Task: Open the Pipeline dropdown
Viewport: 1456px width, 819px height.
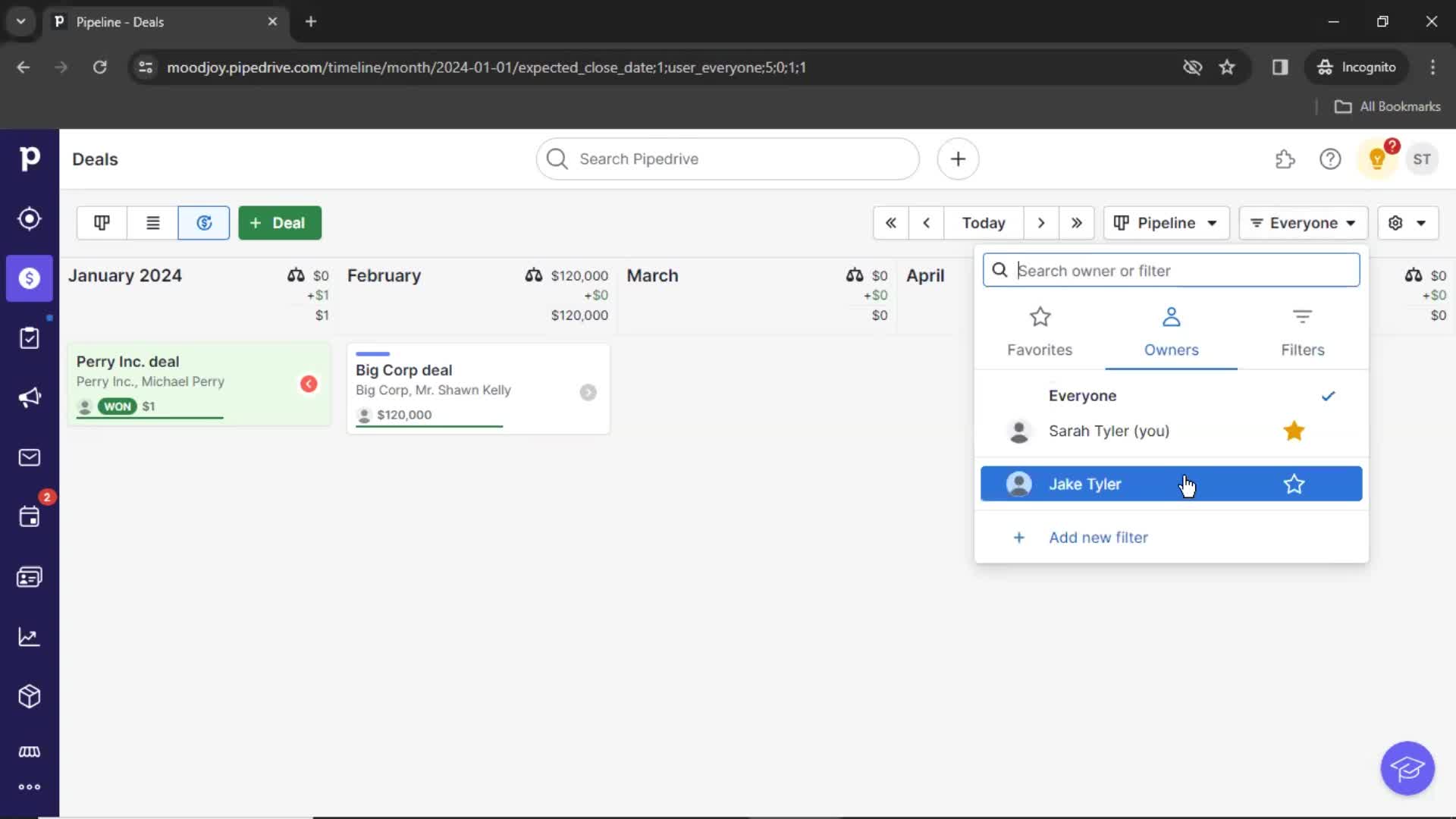Action: pyautogui.click(x=1166, y=223)
